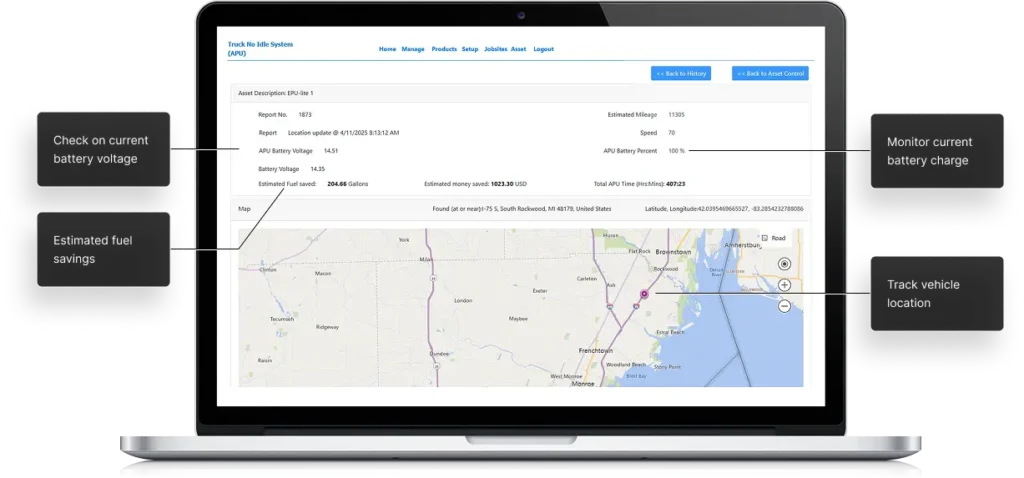Click the Latitude, Longitude coordinates text

725,209
